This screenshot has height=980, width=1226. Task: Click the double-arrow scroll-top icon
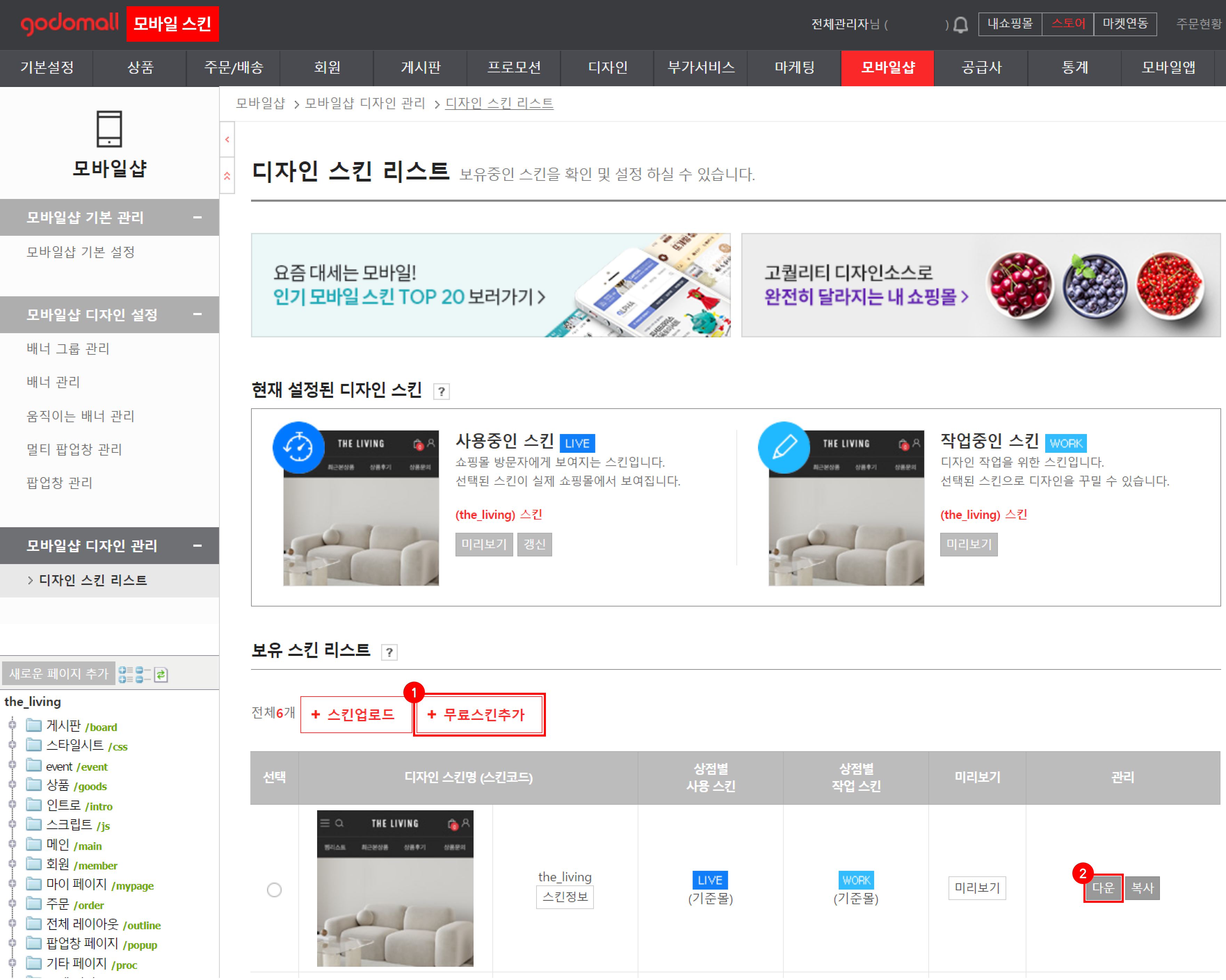pyautogui.click(x=227, y=176)
